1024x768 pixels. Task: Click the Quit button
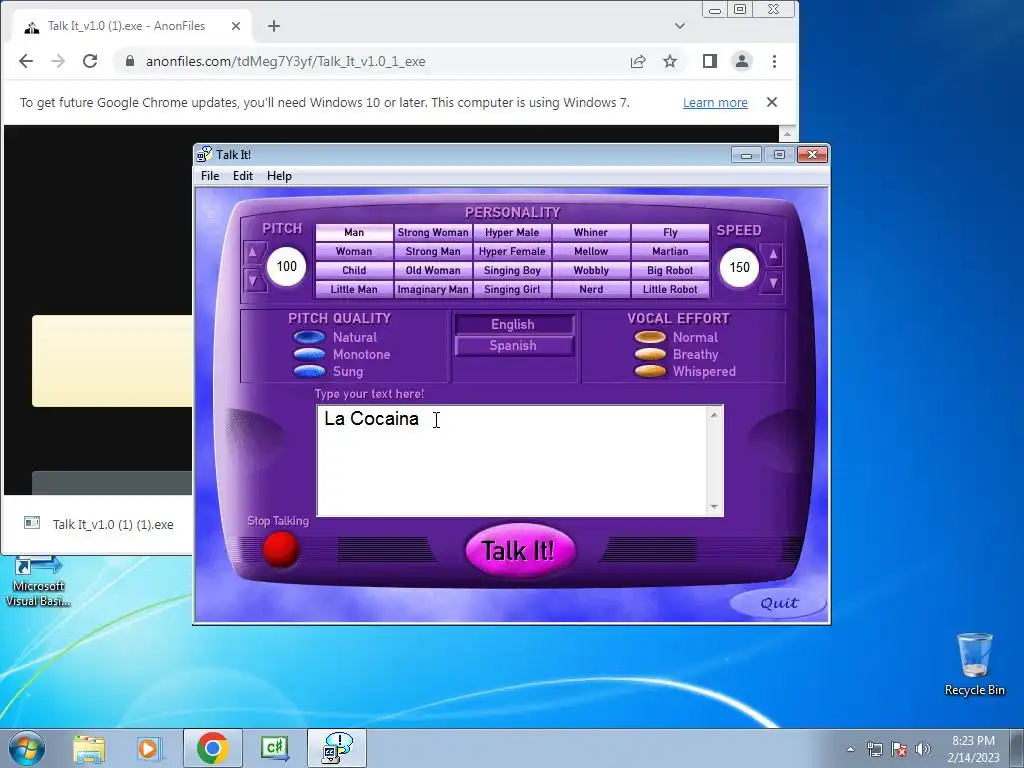click(x=778, y=603)
